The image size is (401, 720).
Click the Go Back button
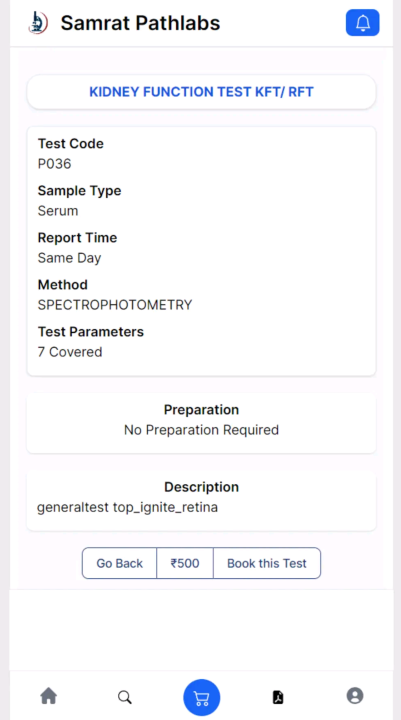(x=119, y=563)
